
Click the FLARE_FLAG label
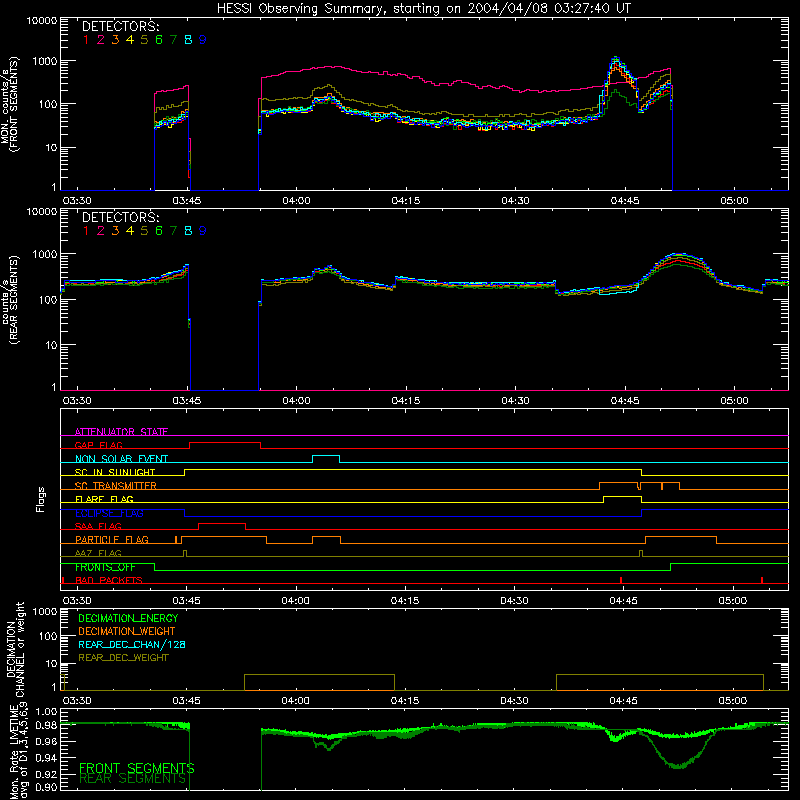[x=104, y=499]
